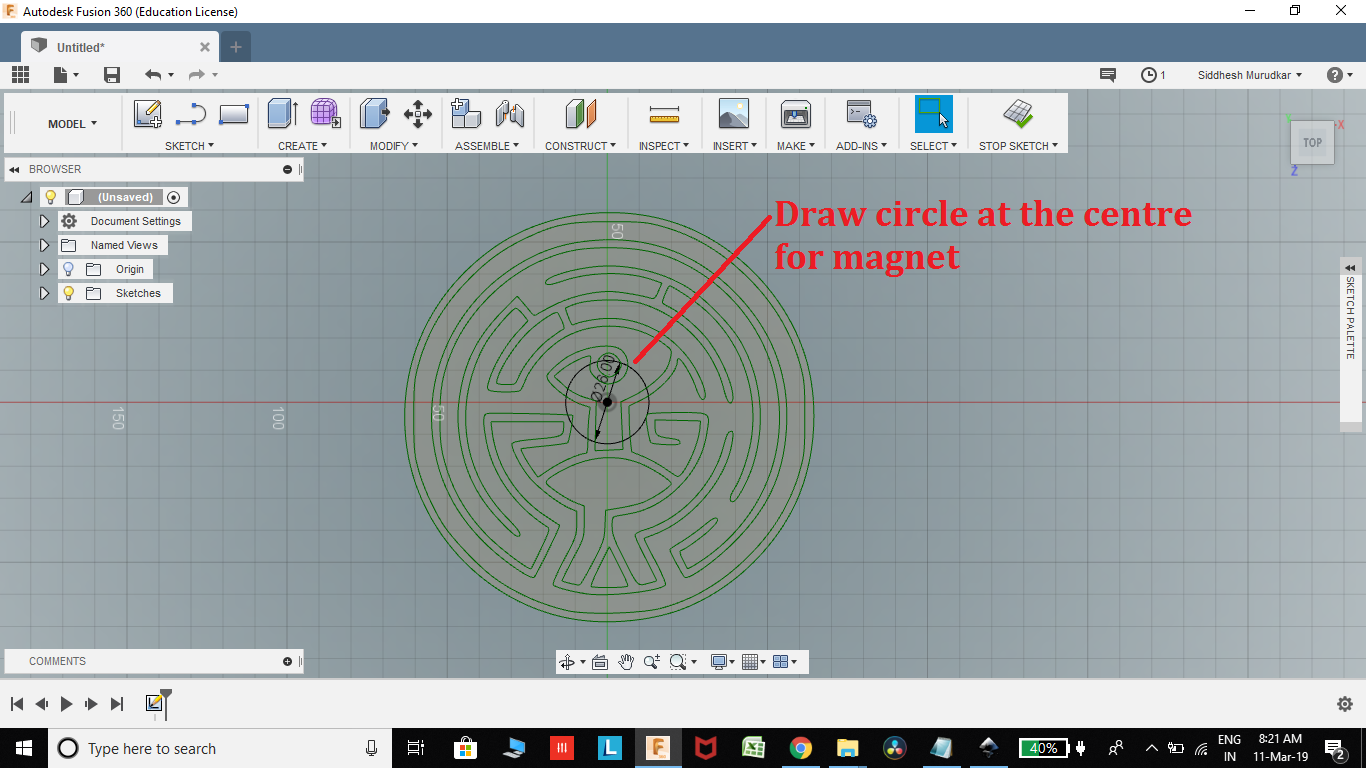Open the MODIFY menu
The height and width of the screenshot is (768, 1366).
[393, 146]
